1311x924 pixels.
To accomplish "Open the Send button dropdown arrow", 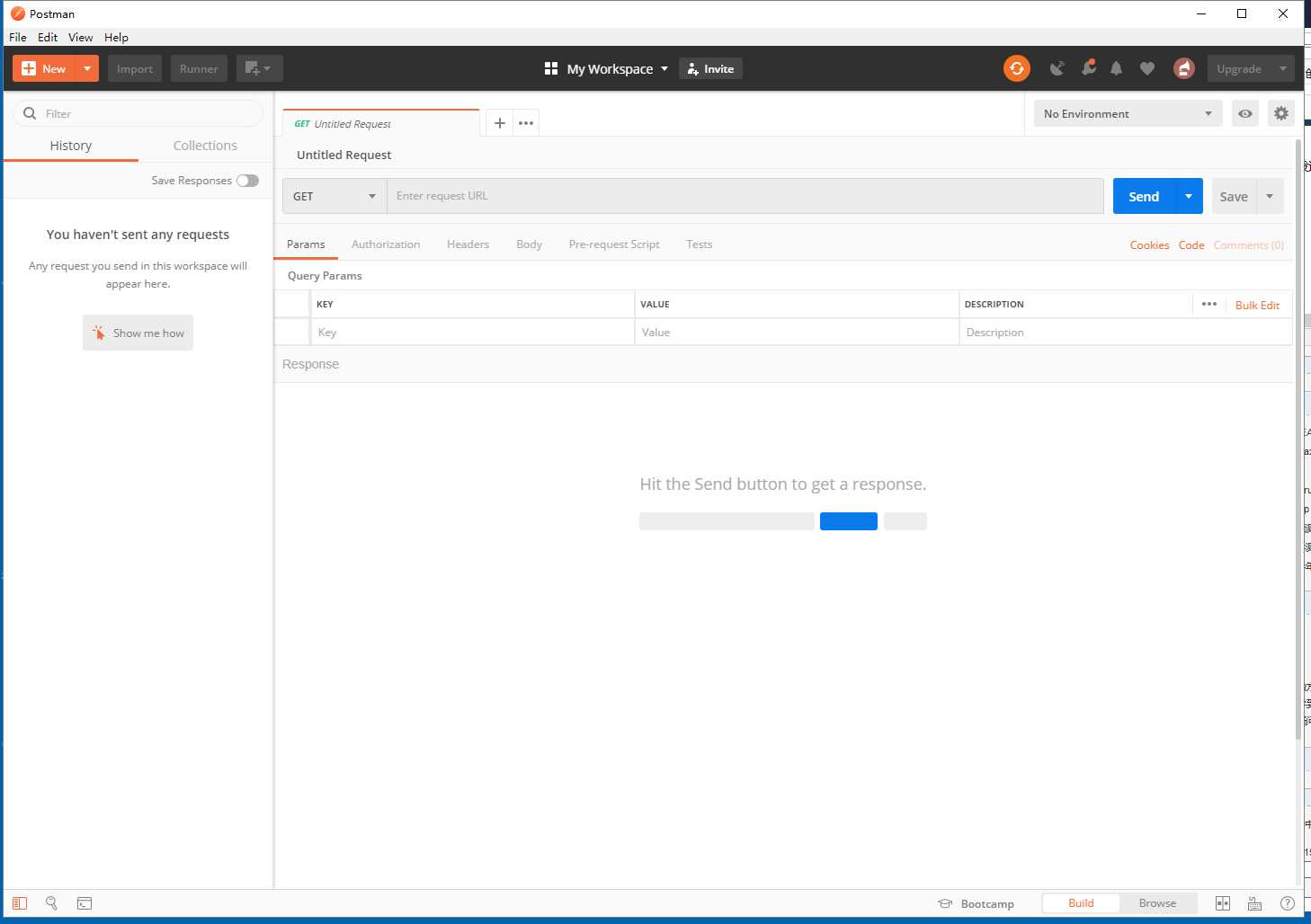I will (1189, 196).
